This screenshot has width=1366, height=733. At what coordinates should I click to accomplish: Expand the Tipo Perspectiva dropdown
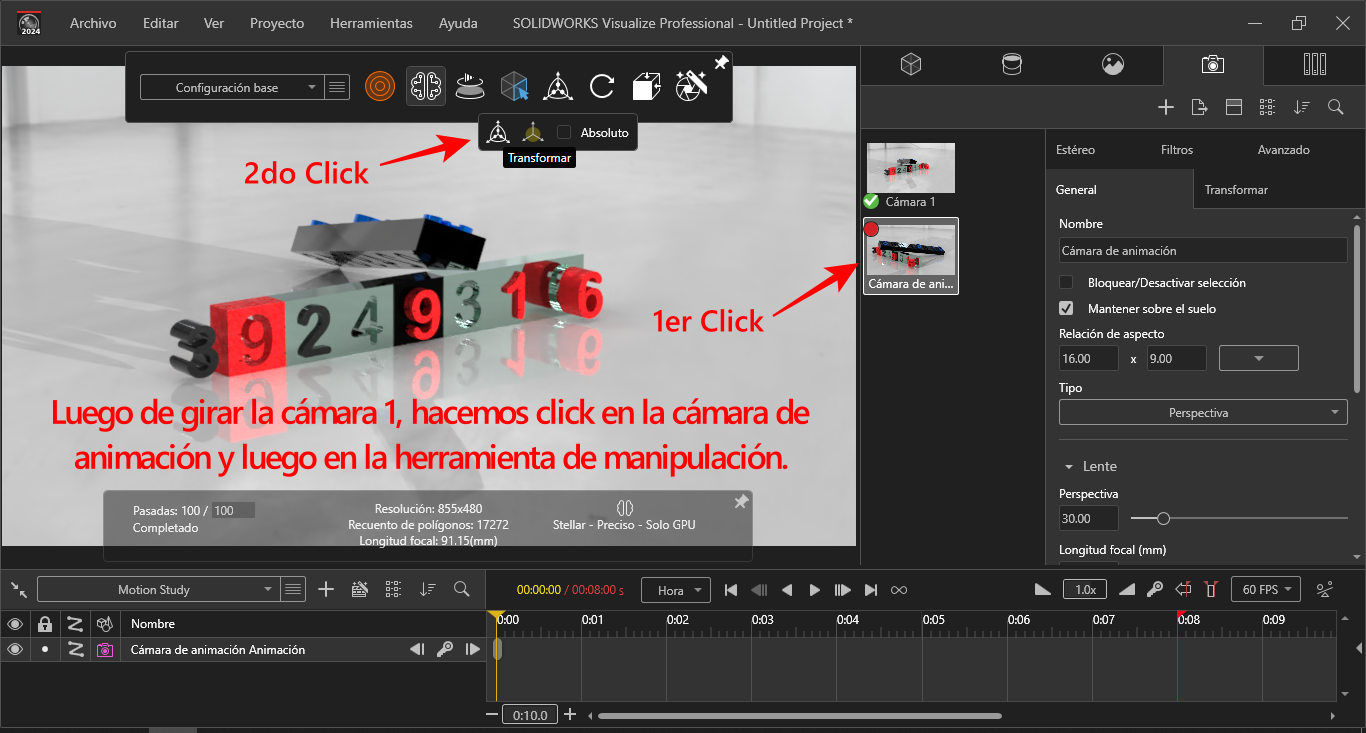[1203, 413]
